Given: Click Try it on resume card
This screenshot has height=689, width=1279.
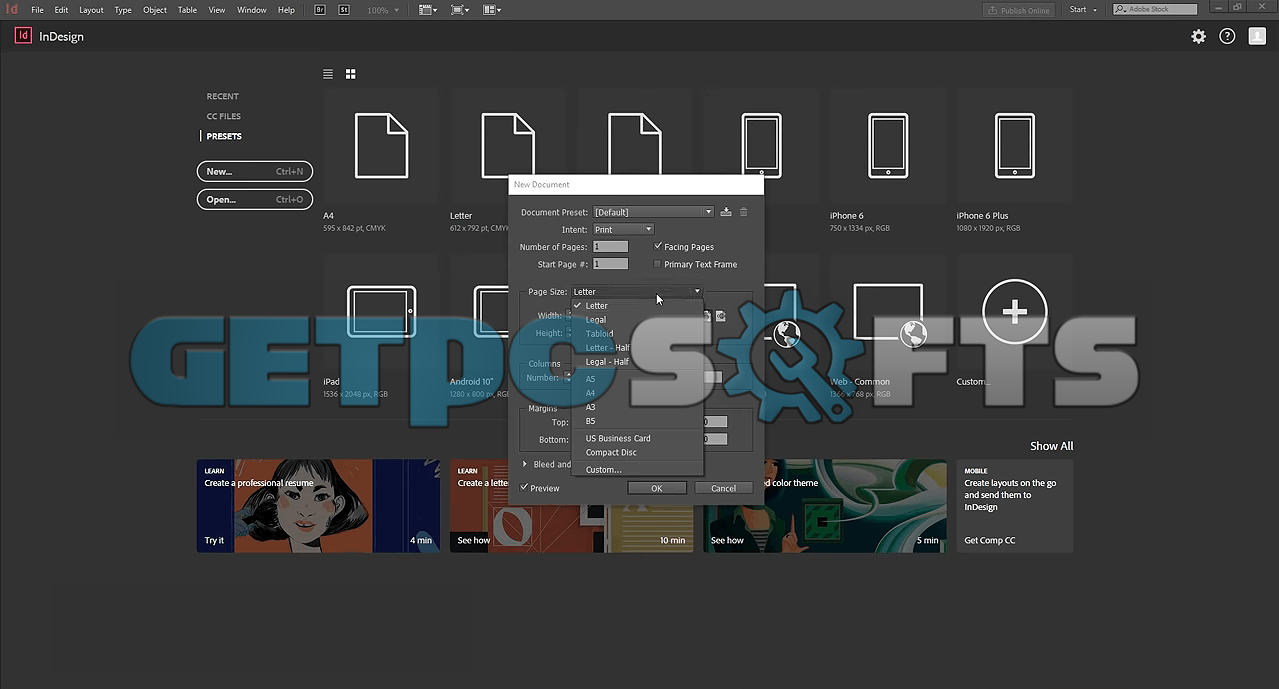Looking at the screenshot, I should [x=214, y=540].
